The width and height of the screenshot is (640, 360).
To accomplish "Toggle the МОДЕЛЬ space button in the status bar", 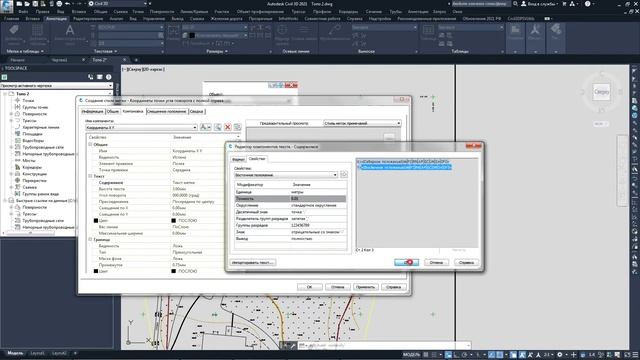I will [x=411, y=355].
